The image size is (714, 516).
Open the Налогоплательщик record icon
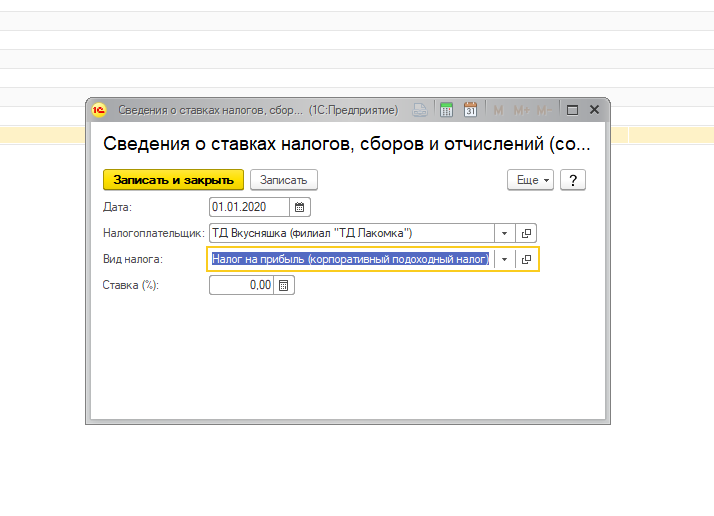(526, 233)
